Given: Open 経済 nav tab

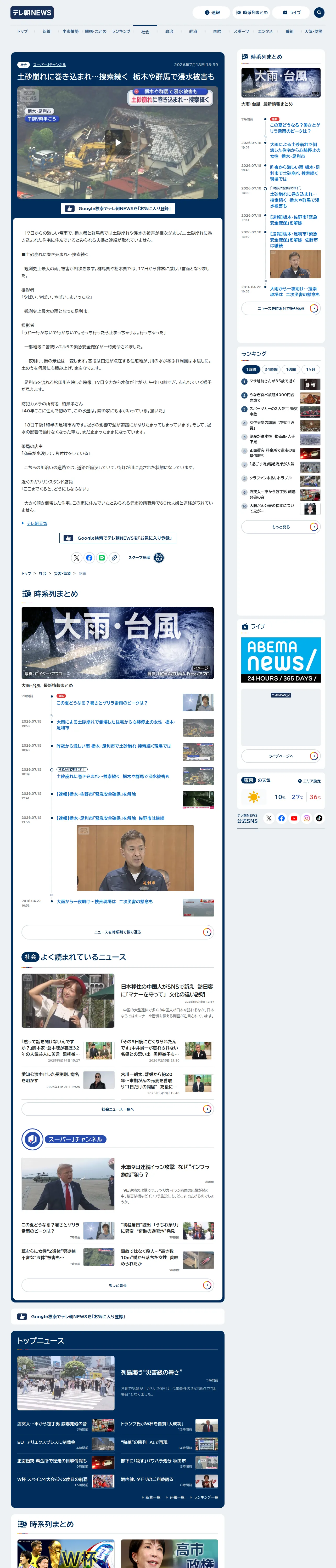Looking at the screenshot, I should click(193, 32).
